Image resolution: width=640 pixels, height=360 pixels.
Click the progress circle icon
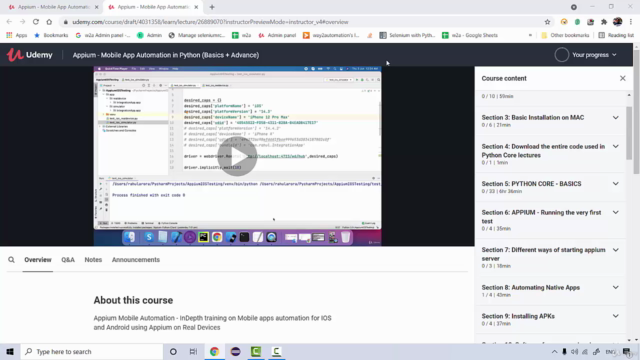point(562,55)
